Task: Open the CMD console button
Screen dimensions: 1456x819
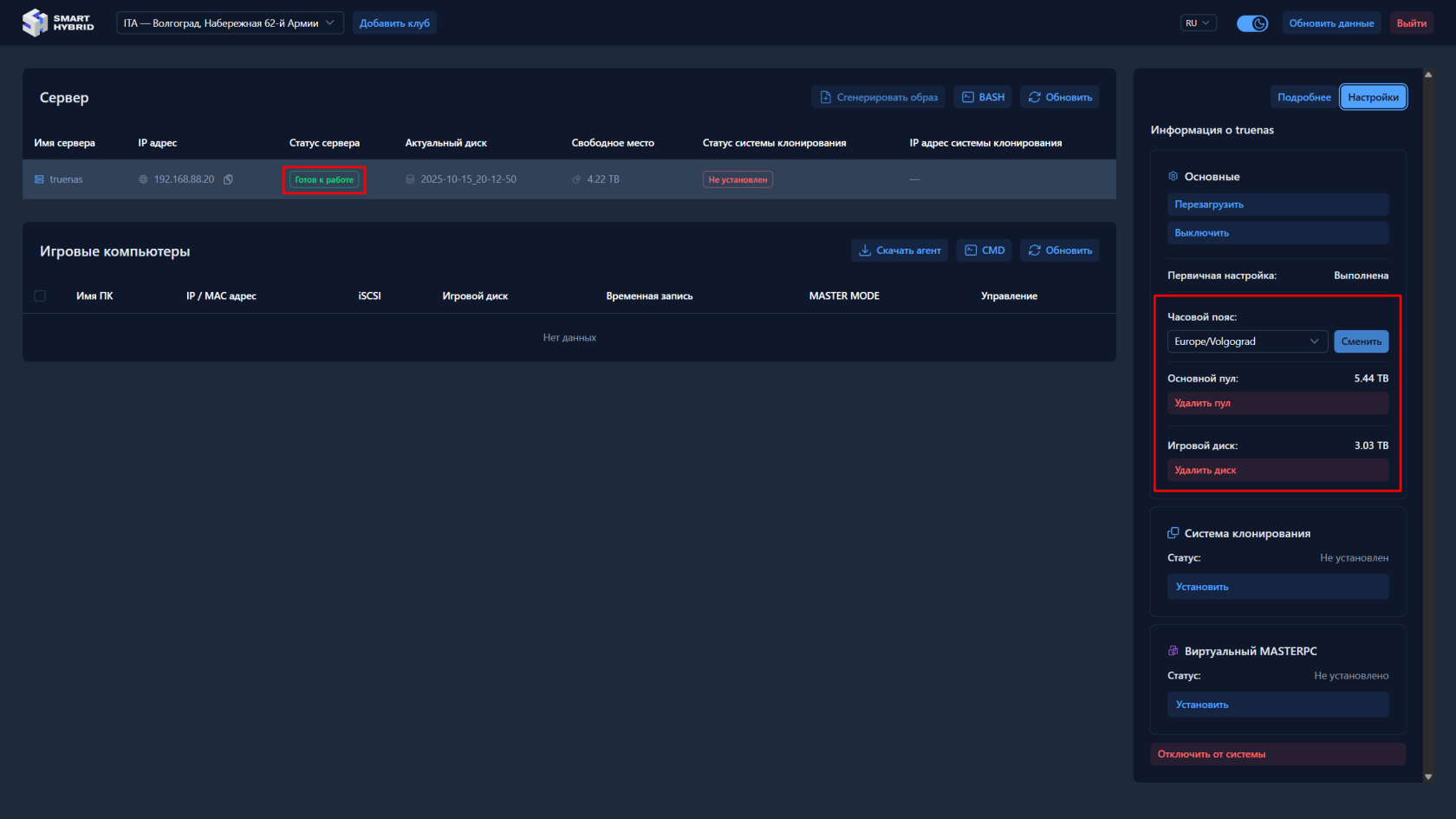Action: click(984, 250)
